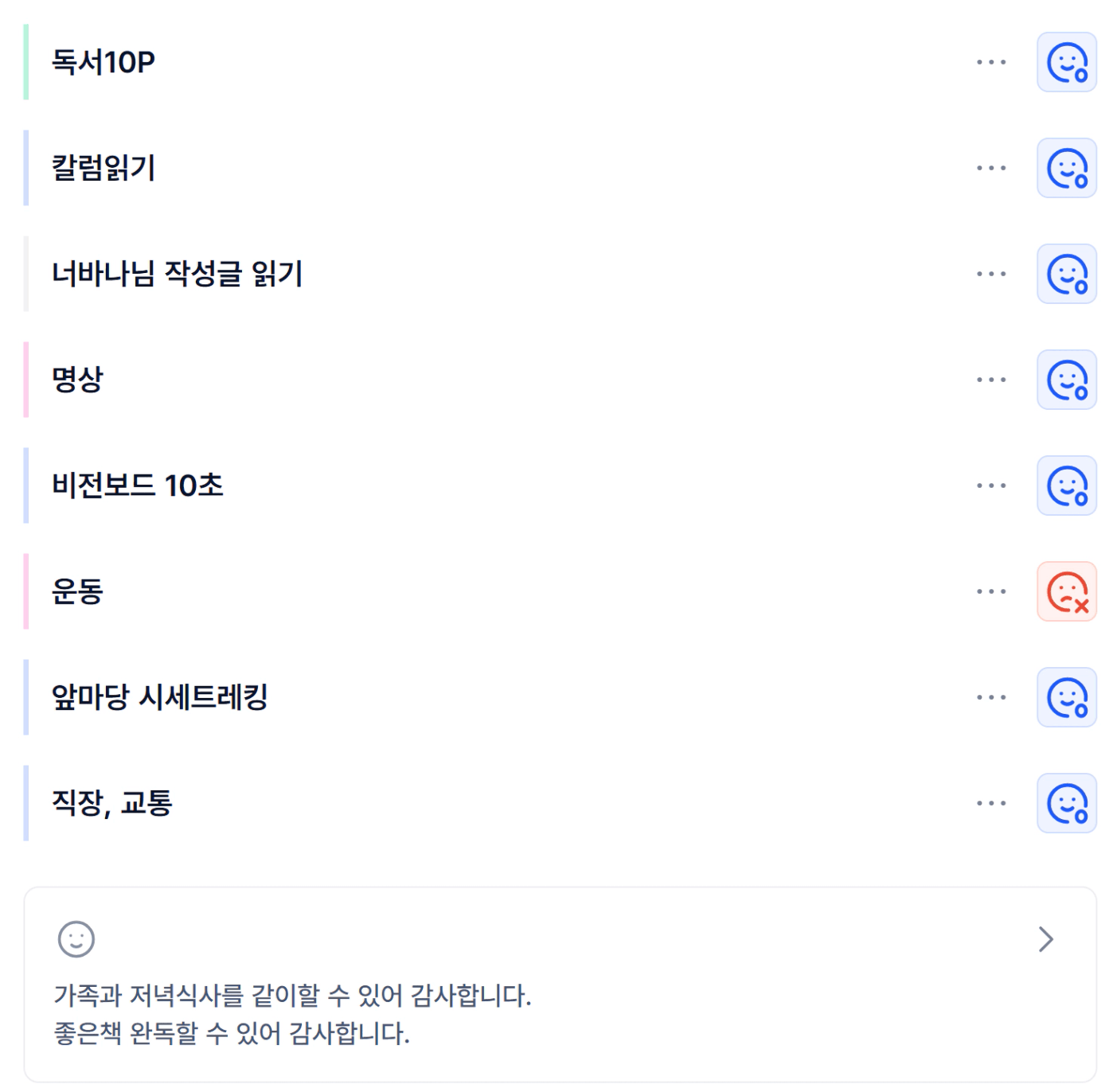
Task: Toggle the 칼럼읽기 completion smiley
Action: click(1066, 169)
